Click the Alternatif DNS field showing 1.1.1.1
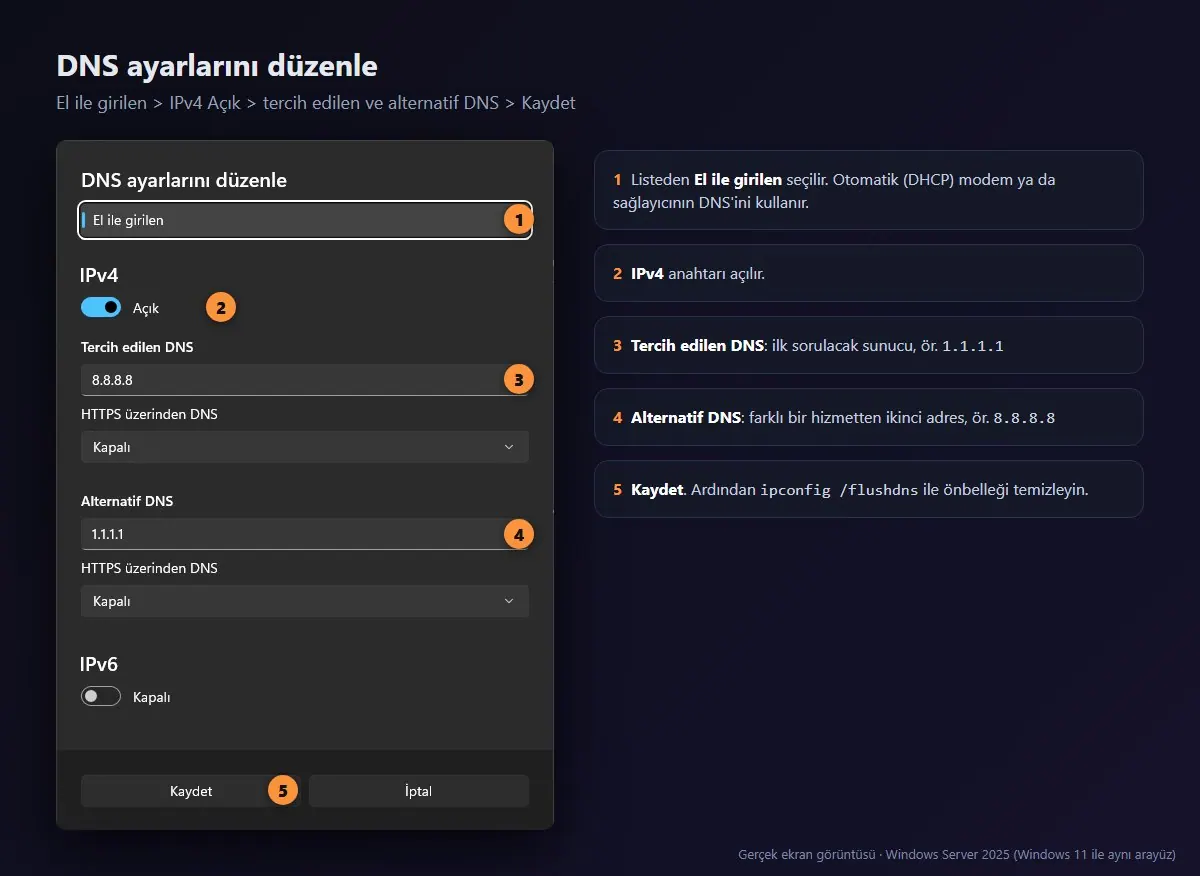Screen dimensions: 1200x876 tap(305, 534)
